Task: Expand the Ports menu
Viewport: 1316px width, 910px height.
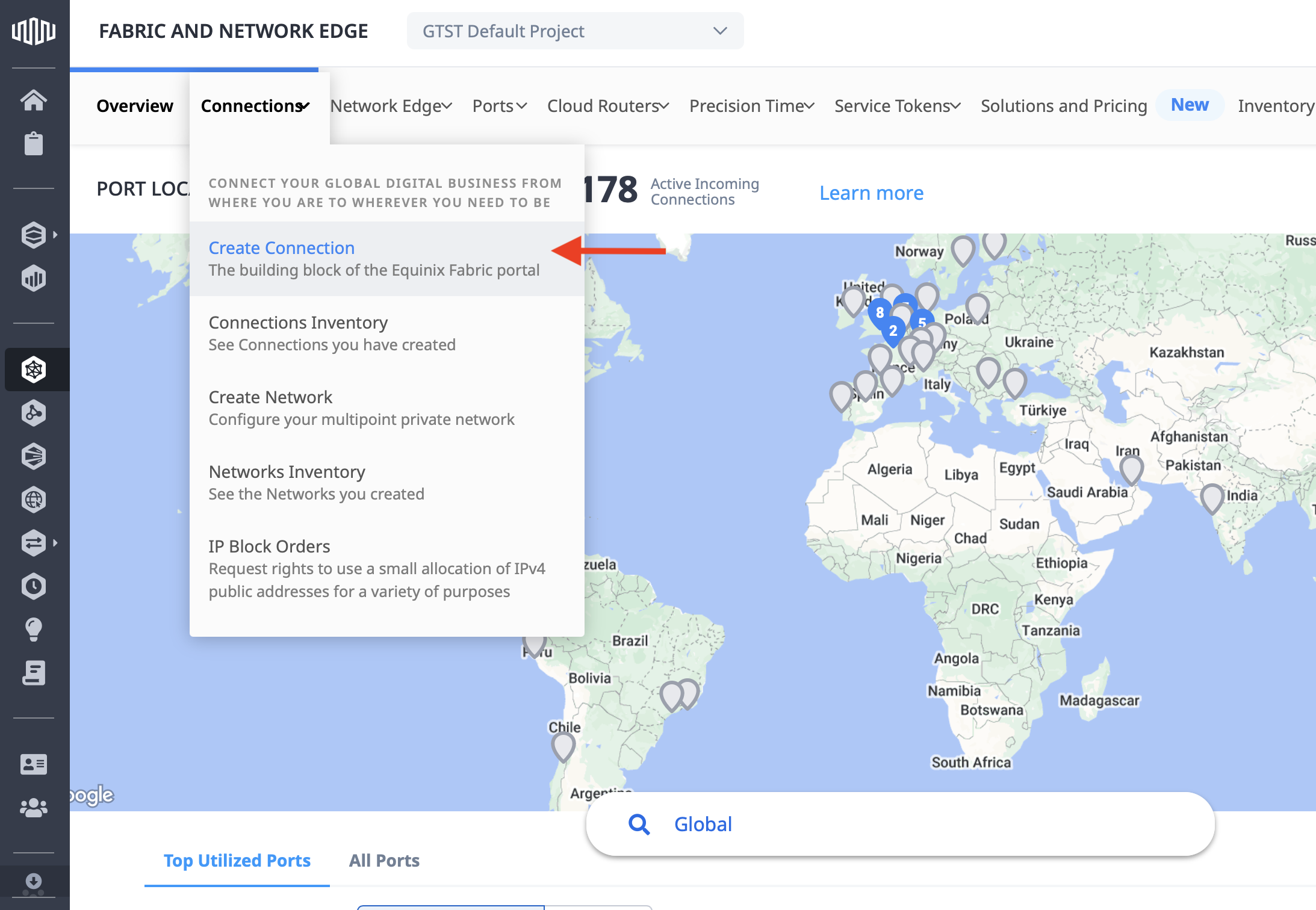Action: coord(500,106)
